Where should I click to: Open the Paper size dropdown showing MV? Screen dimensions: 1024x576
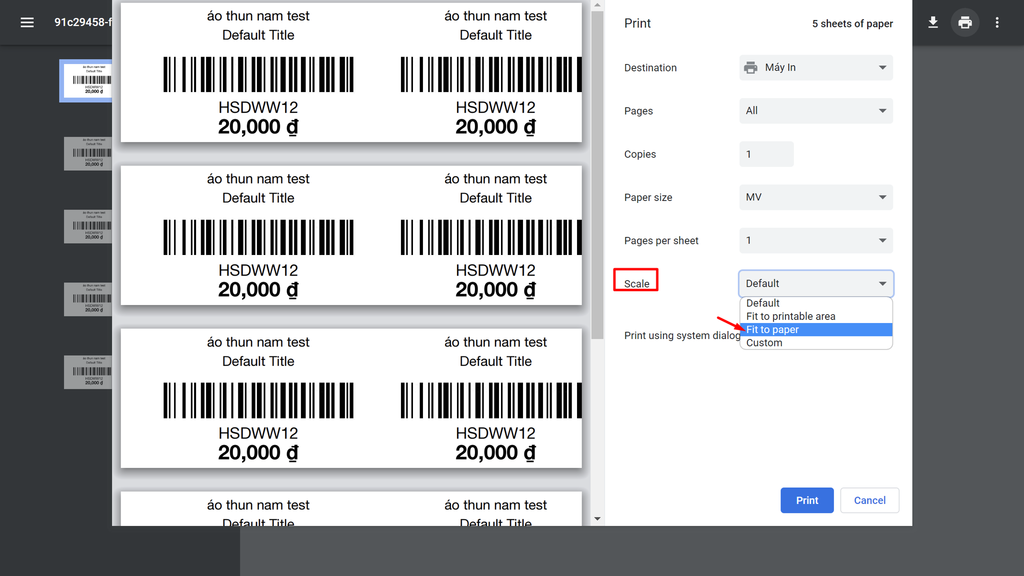816,197
